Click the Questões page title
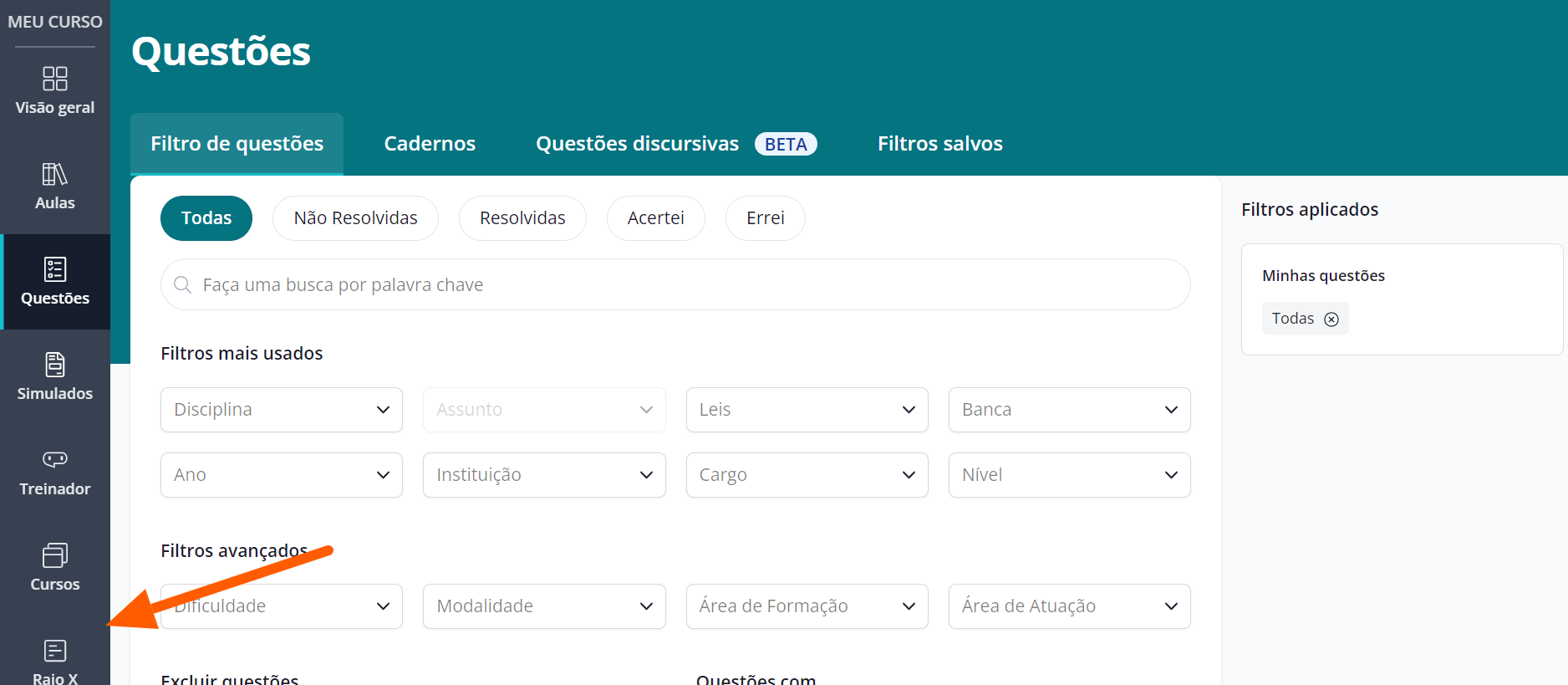The image size is (1568, 685). (221, 52)
